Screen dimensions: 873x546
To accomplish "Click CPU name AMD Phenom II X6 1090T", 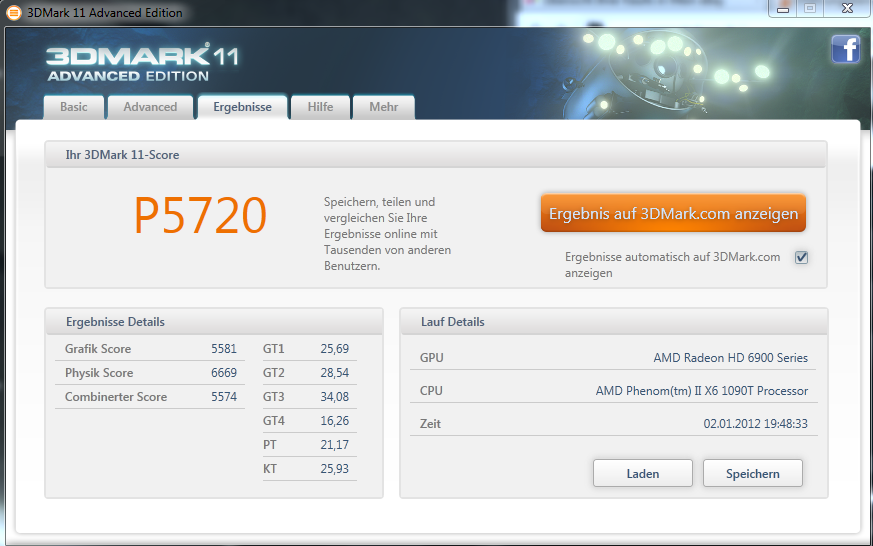I will pyautogui.click(x=702, y=391).
